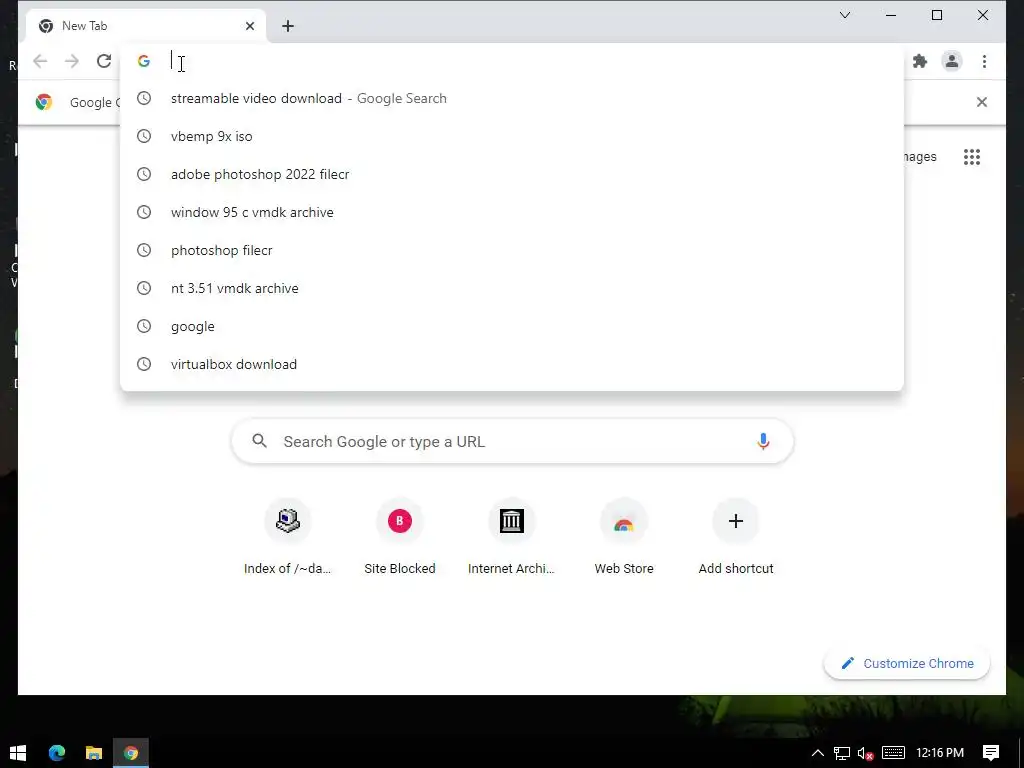Select the New Tab tab
This screenshot has width=1024, height=768.
pos(146,26)
